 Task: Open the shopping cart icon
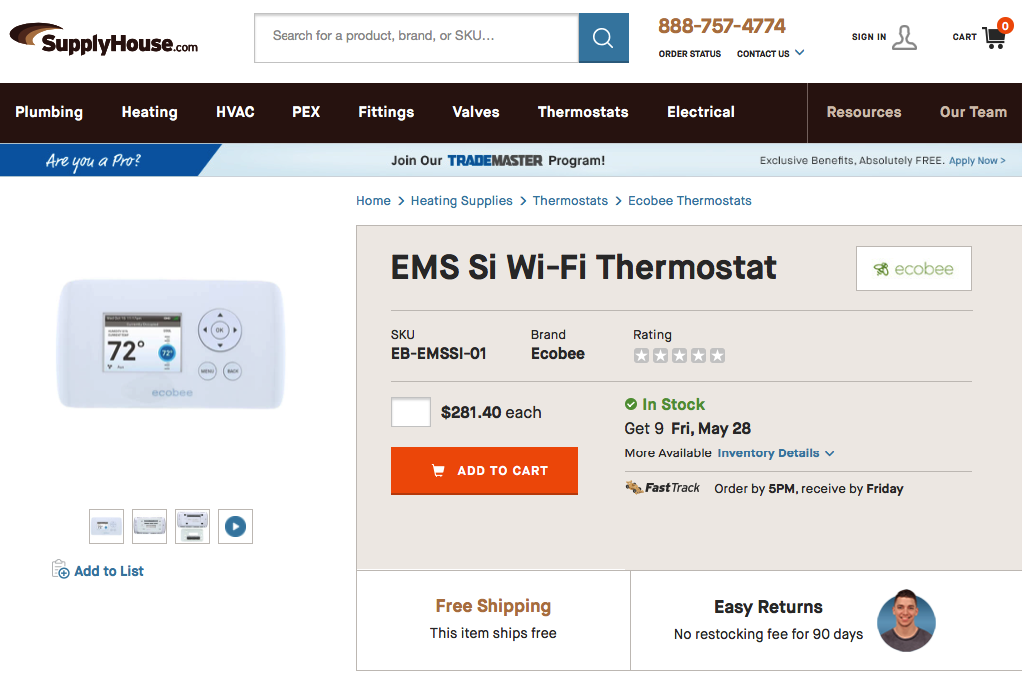click(994, 37)
